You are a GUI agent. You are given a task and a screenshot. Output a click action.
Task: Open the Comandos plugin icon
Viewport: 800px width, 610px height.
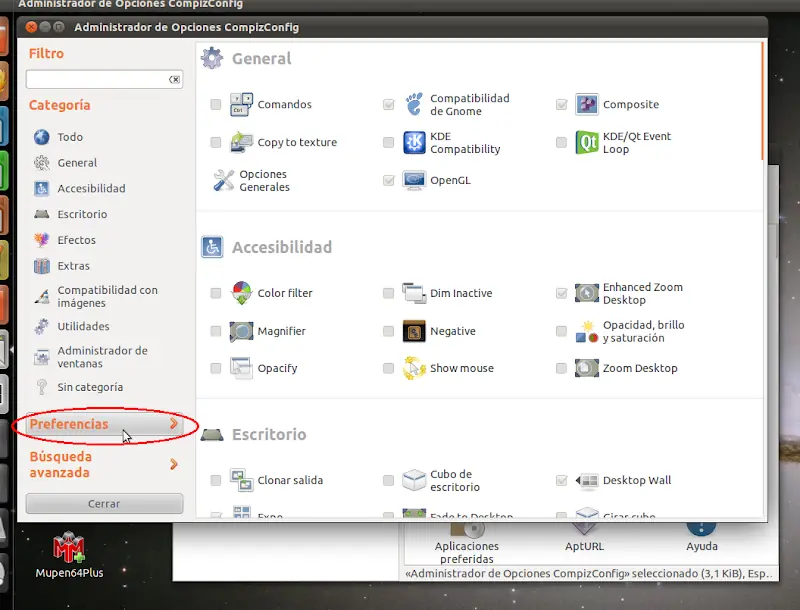tap(241, 105)
